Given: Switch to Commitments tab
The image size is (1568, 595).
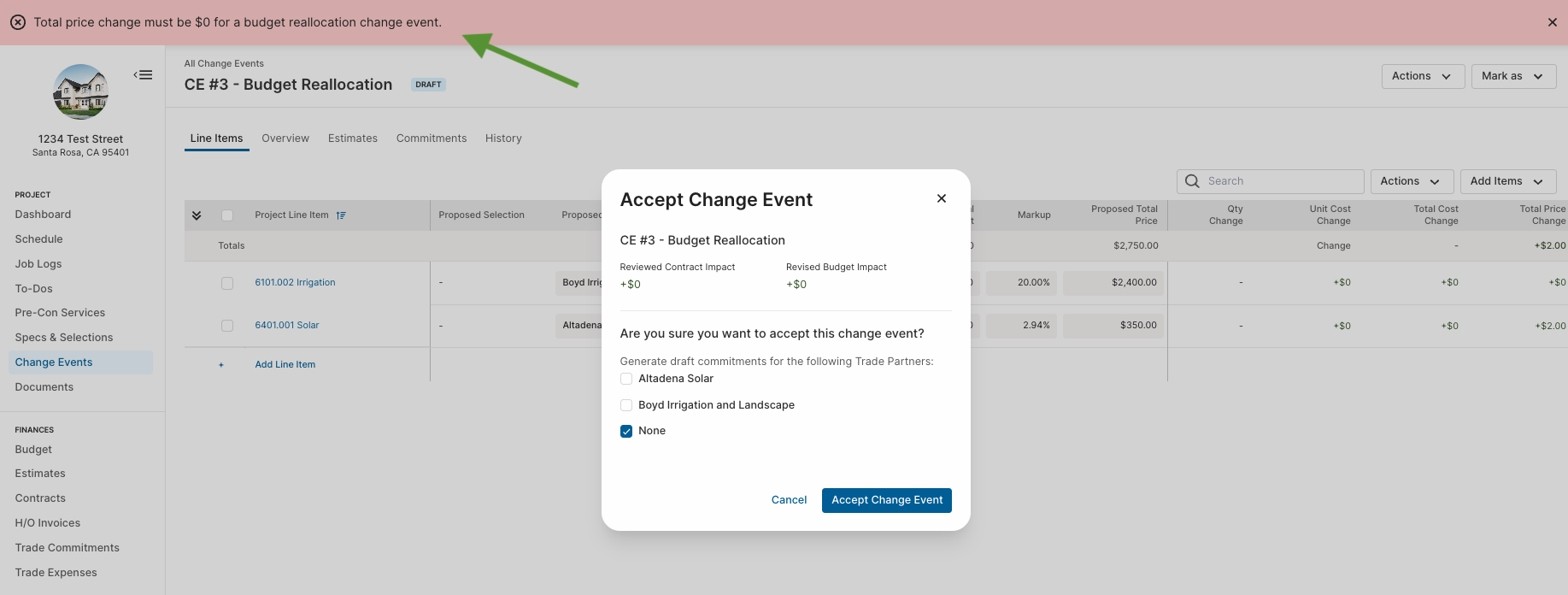Looking at the screenshot, I should pos(432,138).
